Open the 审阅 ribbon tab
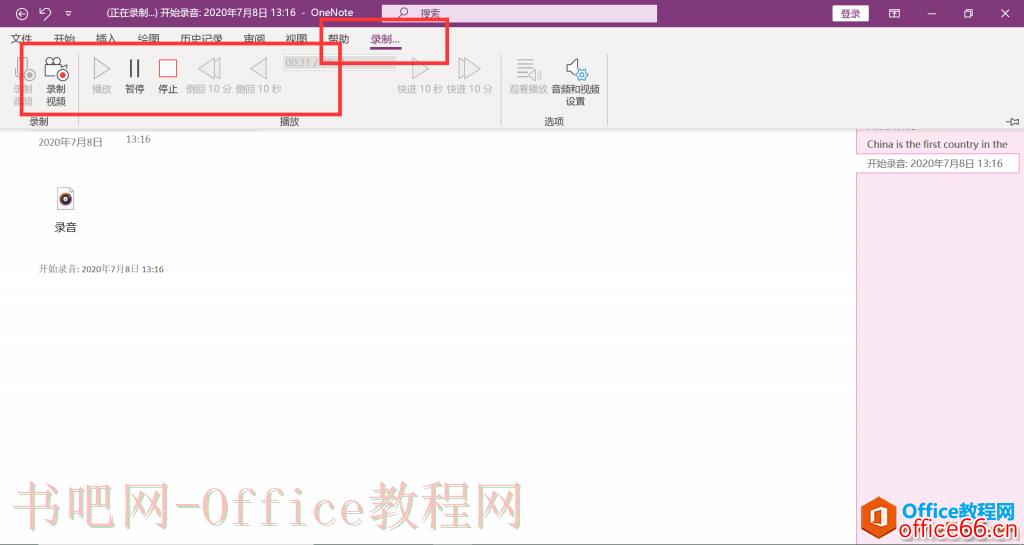 tap(254, 39)
